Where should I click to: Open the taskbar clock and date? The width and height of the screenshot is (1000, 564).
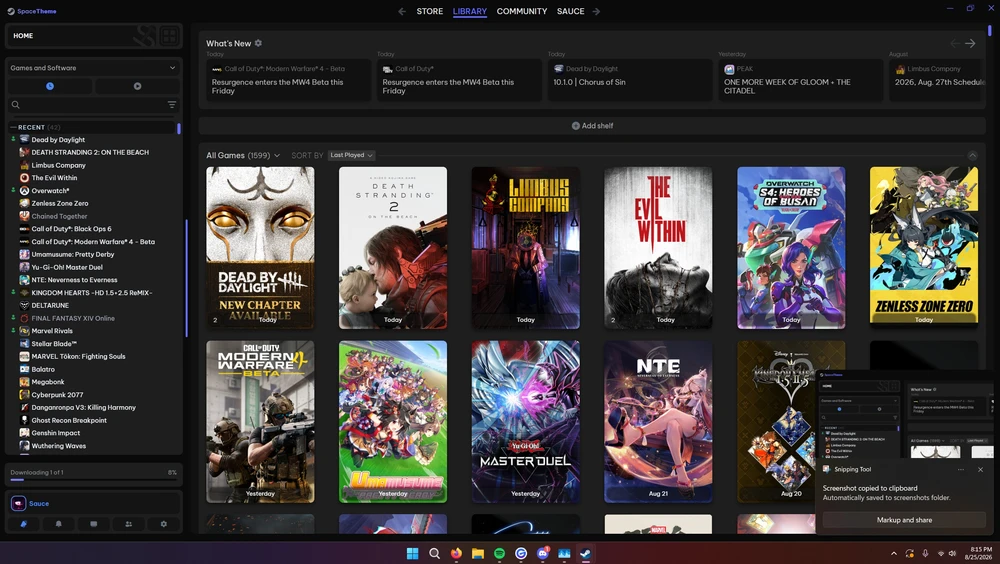tap(978, 553)
